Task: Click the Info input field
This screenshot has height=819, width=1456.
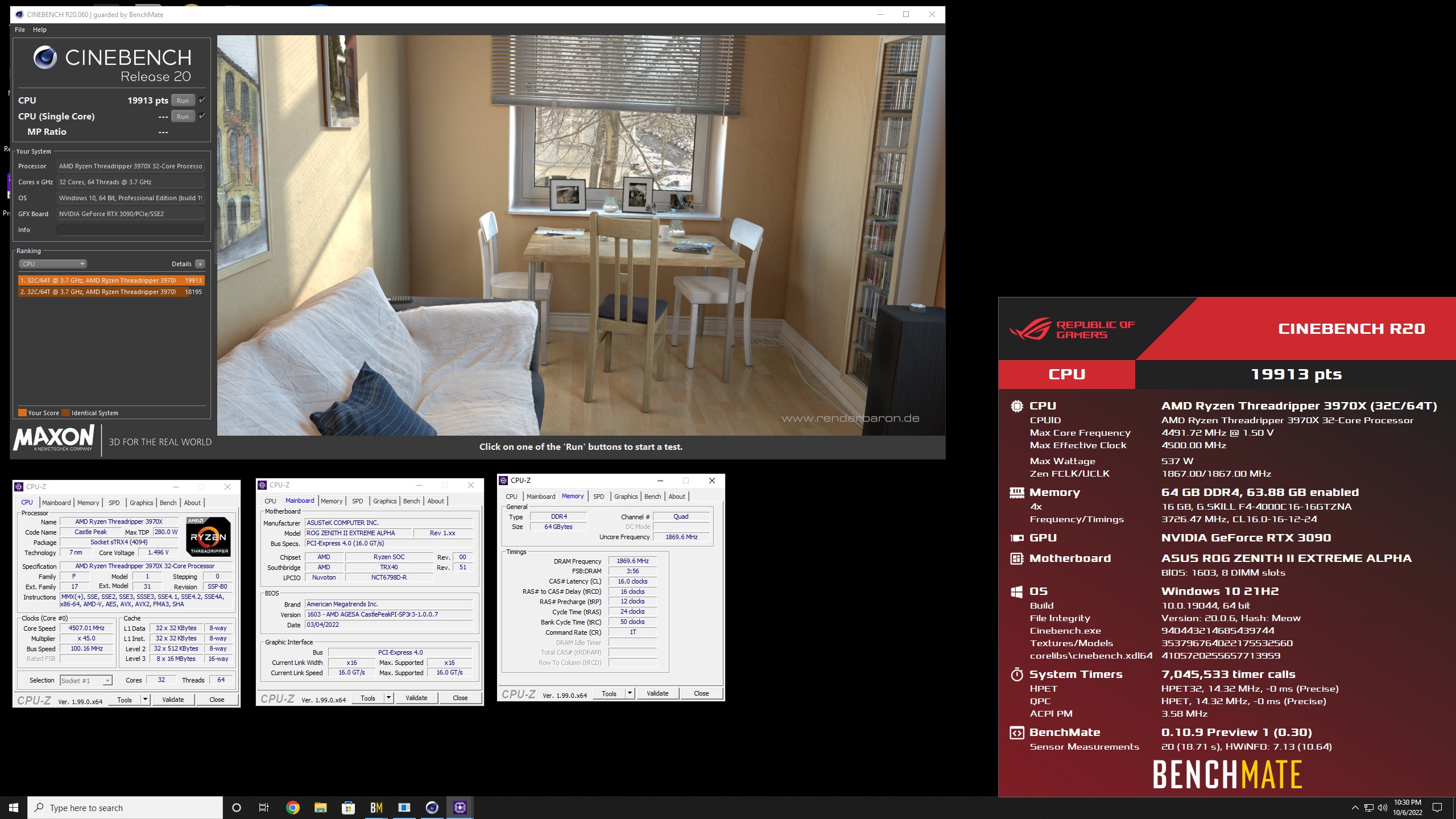Action: click(130, 230)
